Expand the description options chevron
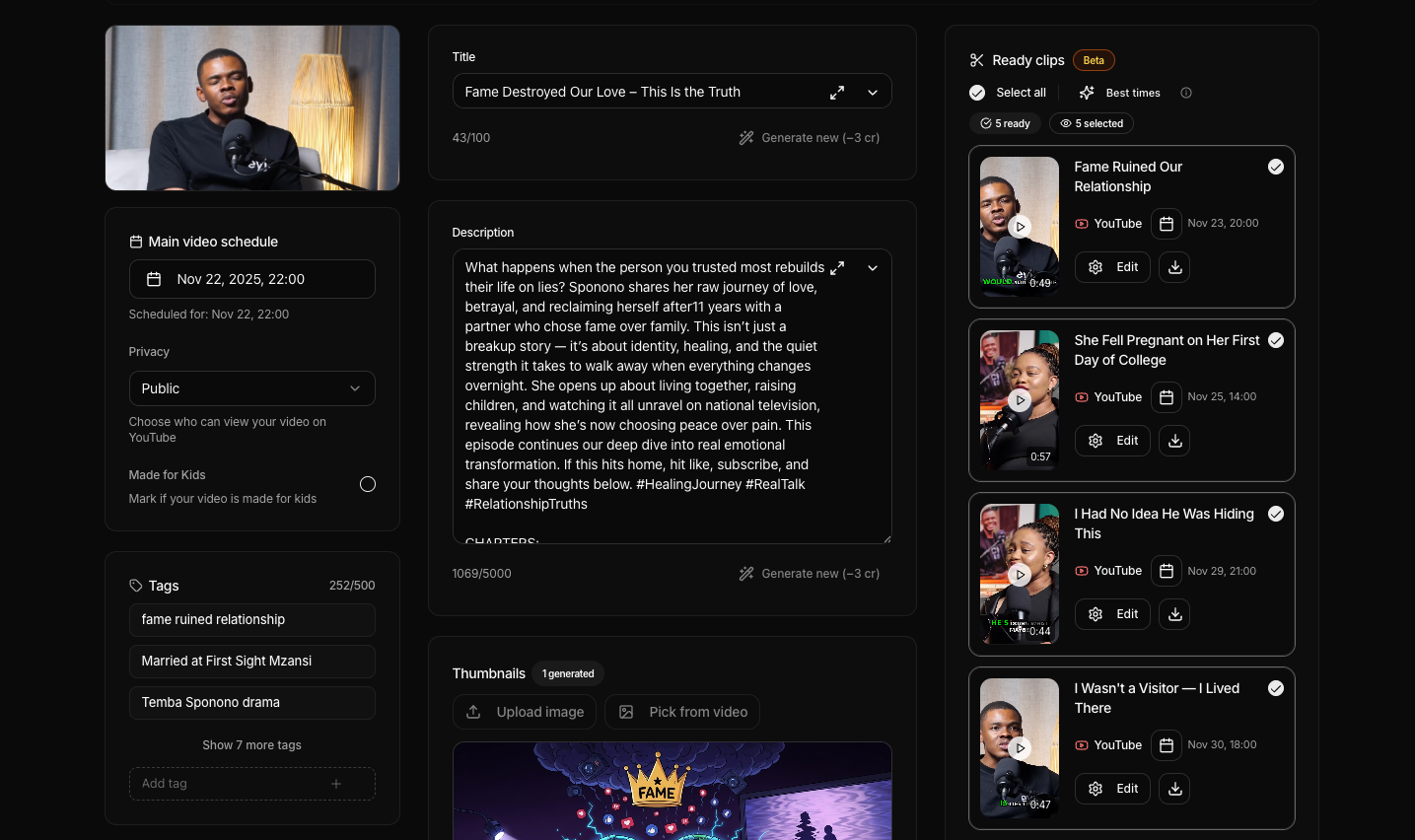The image size is (1415, 840). [x=873, y=268]
